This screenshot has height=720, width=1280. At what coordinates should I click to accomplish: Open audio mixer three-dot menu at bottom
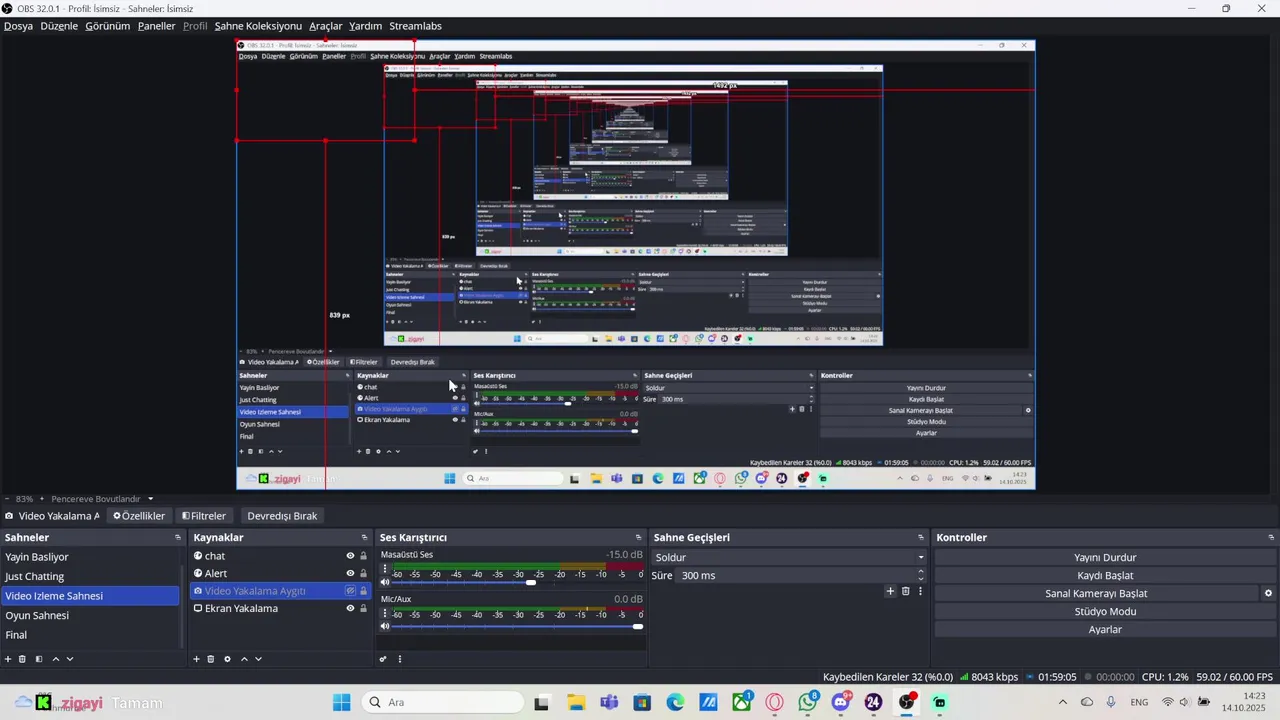(400, 659)
